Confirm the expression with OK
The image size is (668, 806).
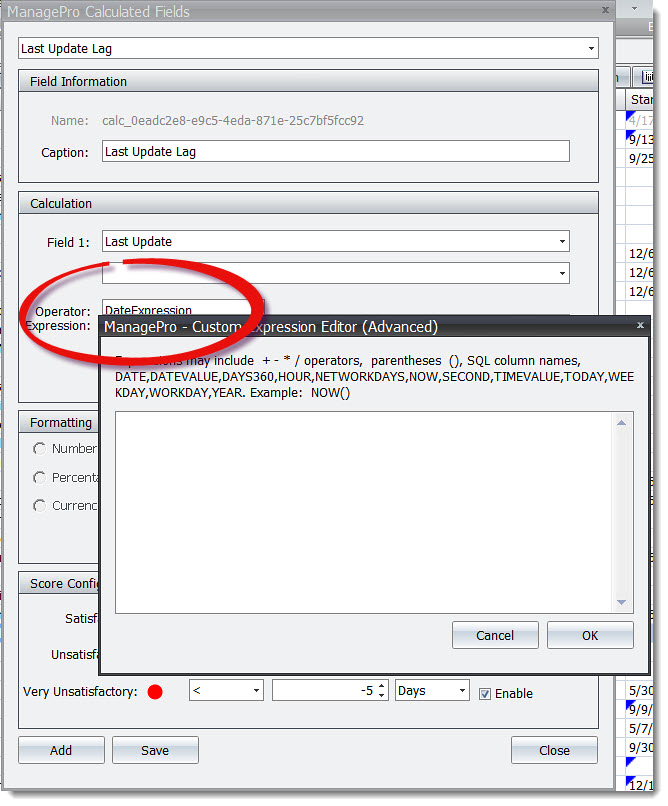point(590,635)
